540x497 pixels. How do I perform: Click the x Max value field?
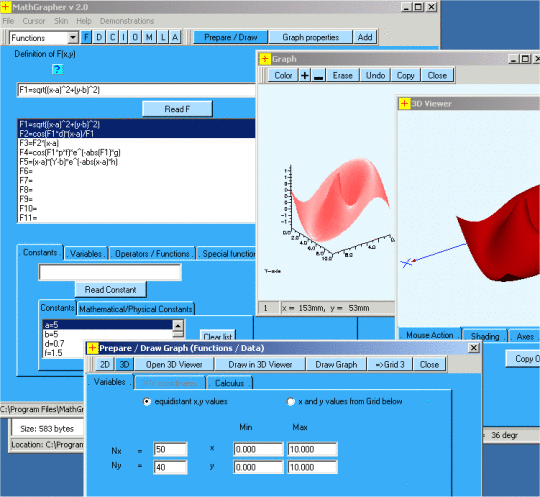(x=312, y=449)
